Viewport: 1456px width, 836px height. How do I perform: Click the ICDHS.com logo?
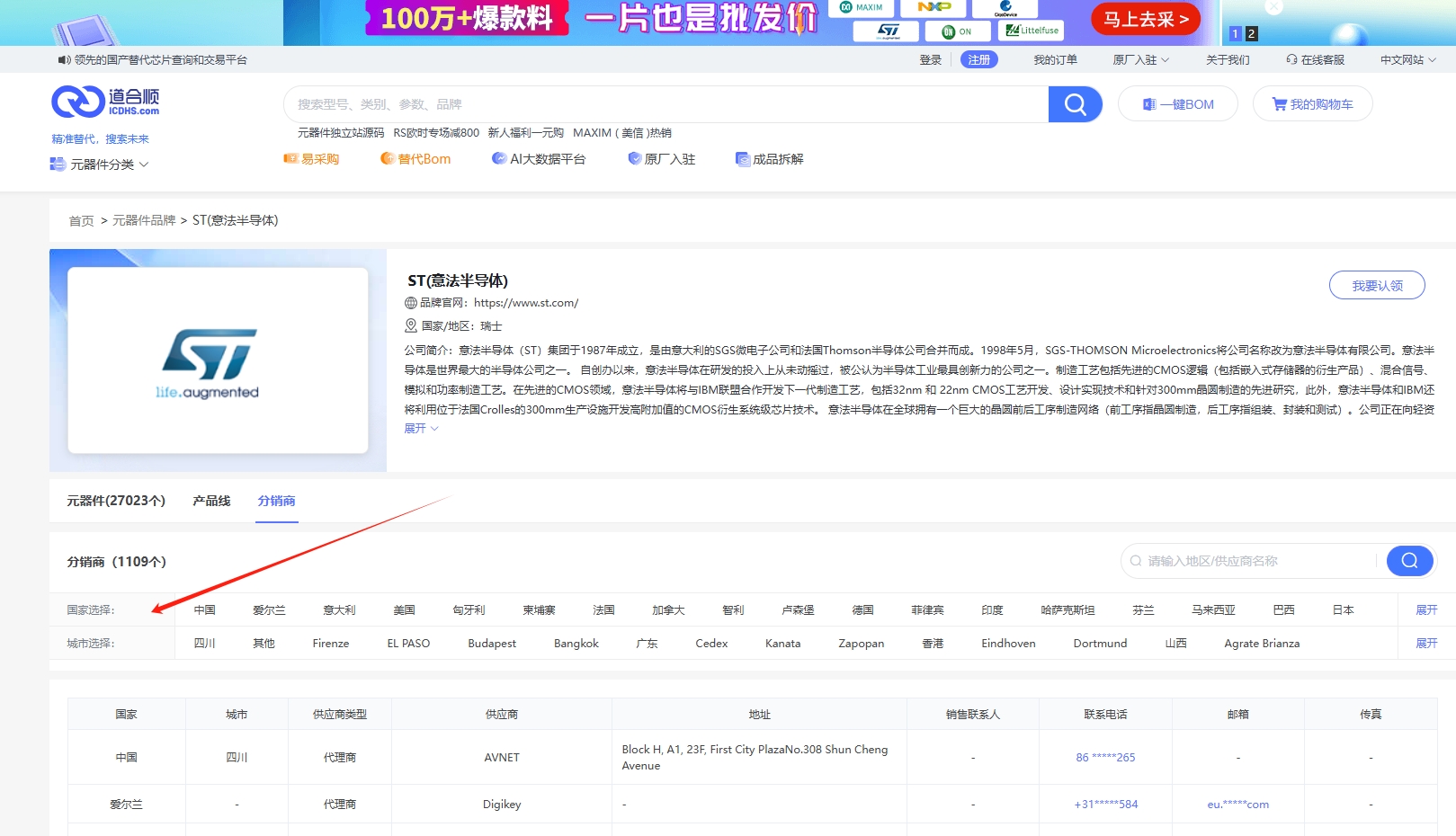click(105, 102)
